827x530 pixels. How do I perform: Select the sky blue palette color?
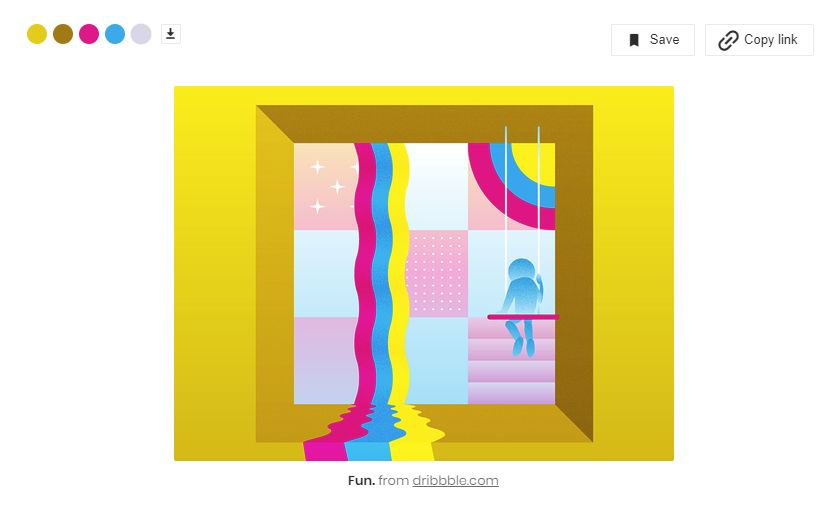[114, 34]
